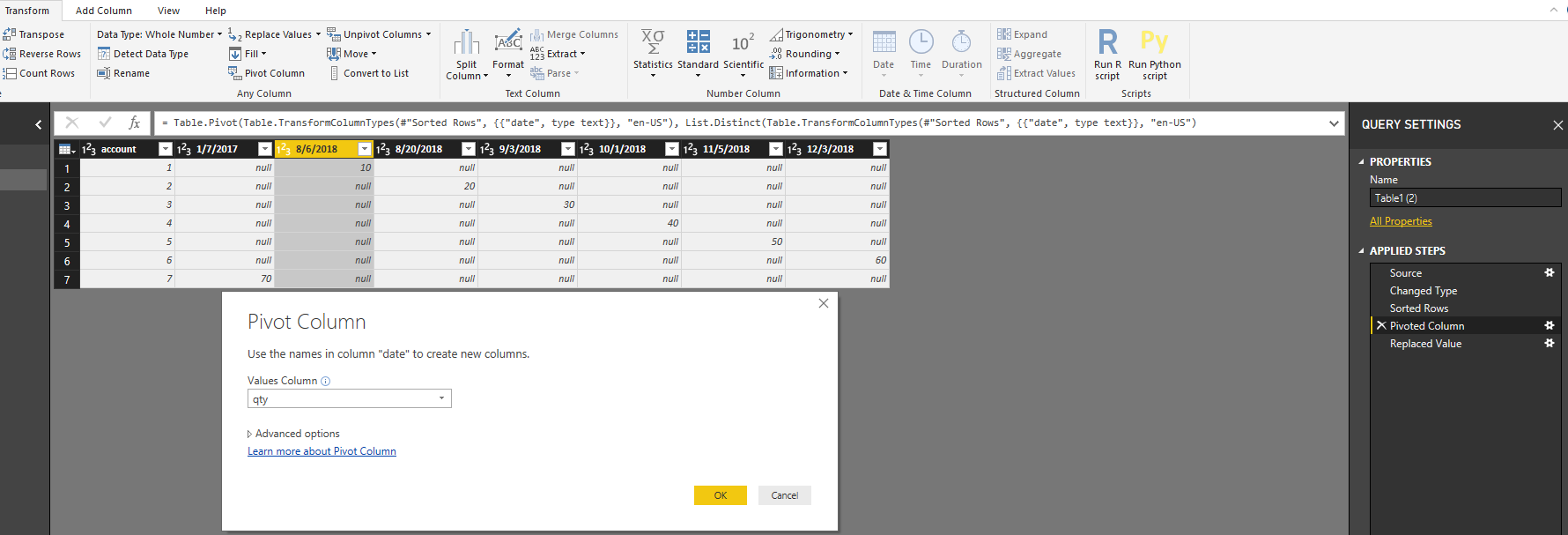Click Pivot Column in the ribbon
Screen dimensions: 1568x535
(x=266, y=73)
